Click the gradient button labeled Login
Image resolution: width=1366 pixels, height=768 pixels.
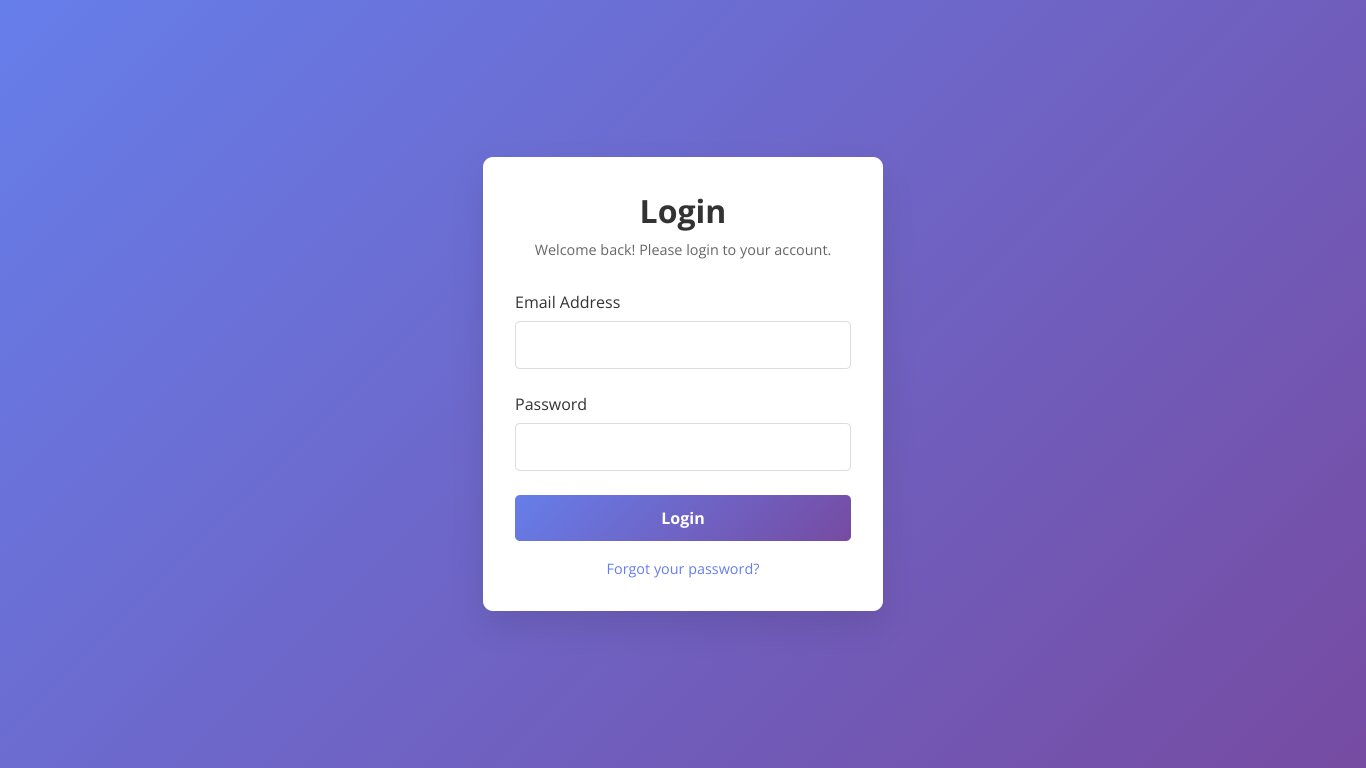[683, 518]
